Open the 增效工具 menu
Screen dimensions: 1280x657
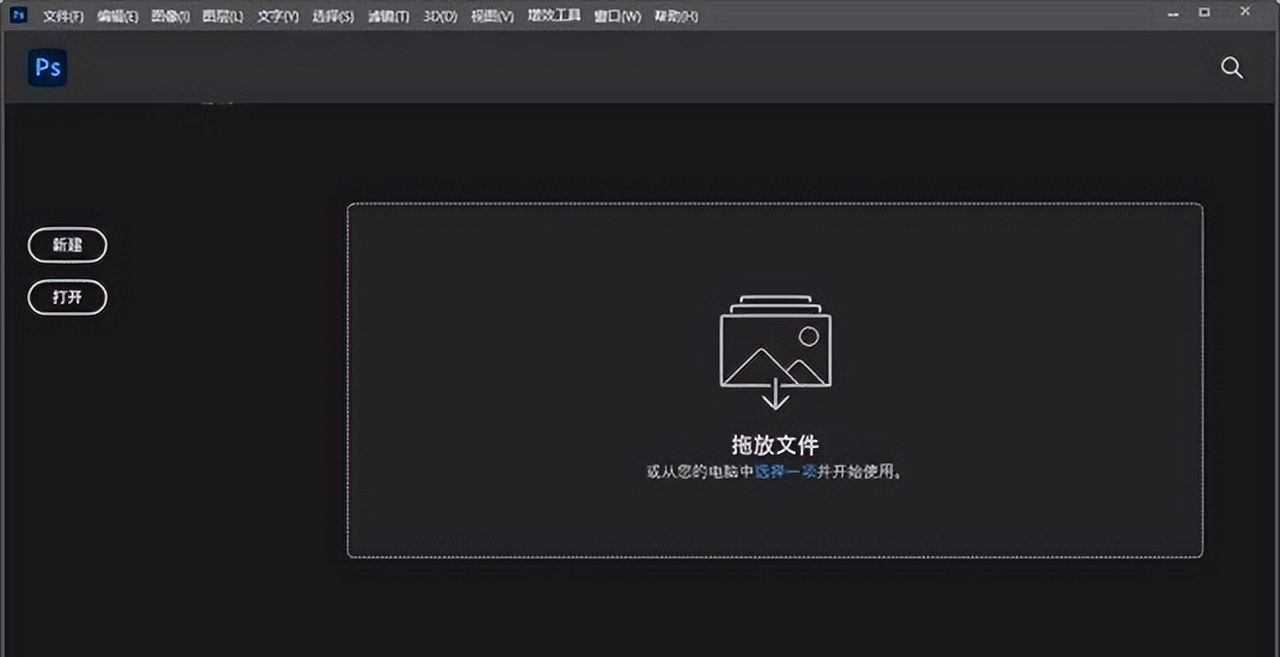[552, 16]
